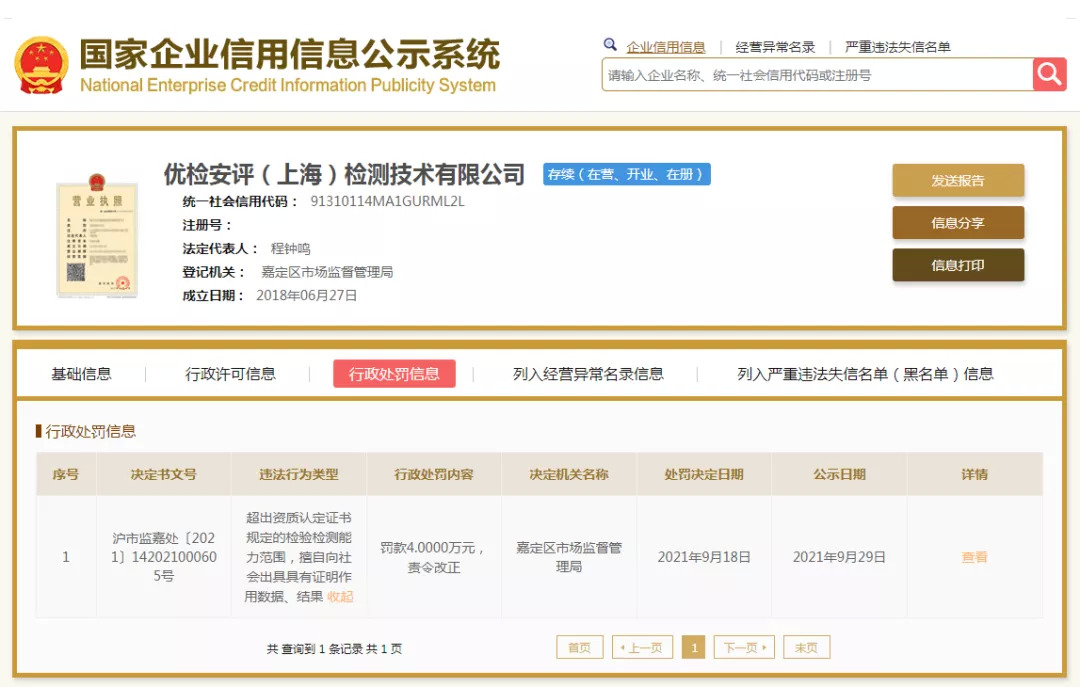
Task: Click the red magnifier search button
Action: [x=1049, y=74]
